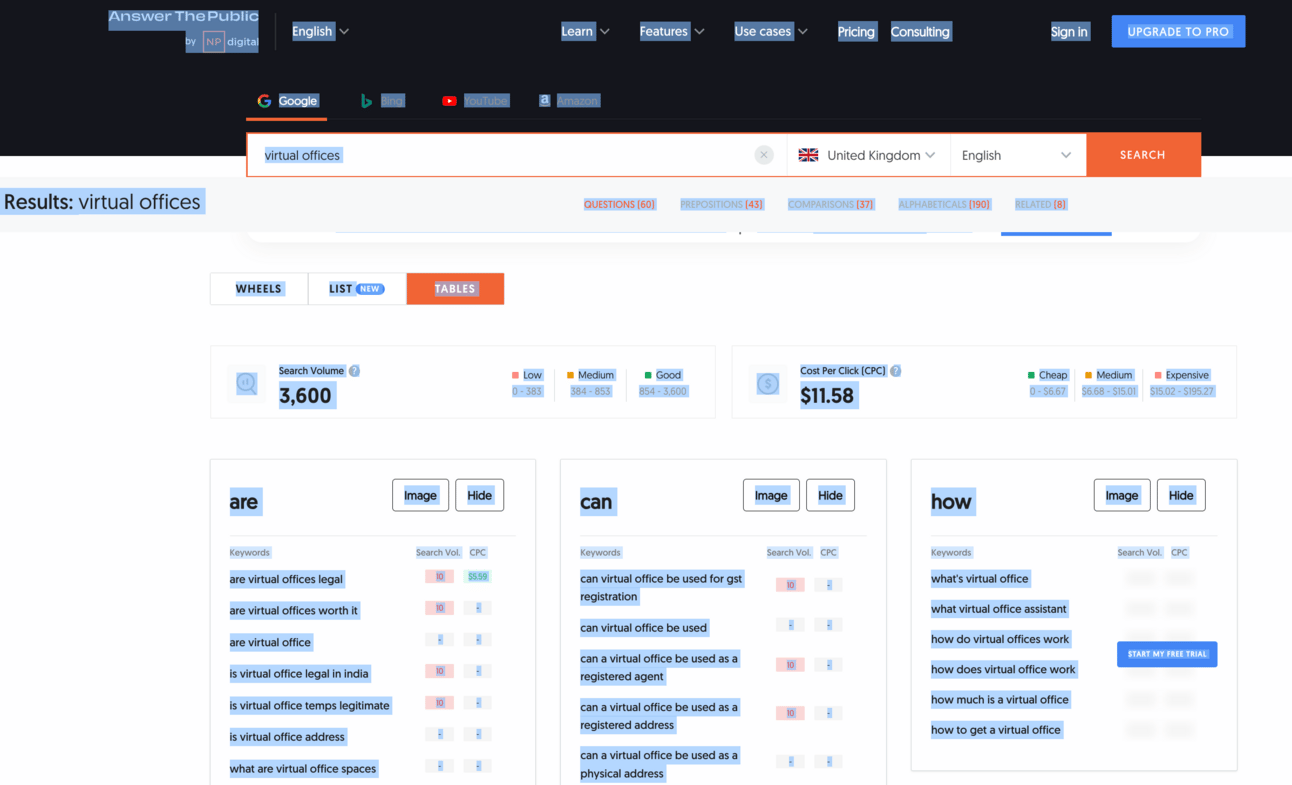The height and width of the screenshot is (785, 1292).
Task: Click the virtual offices search input
Action: pos(500,155)
